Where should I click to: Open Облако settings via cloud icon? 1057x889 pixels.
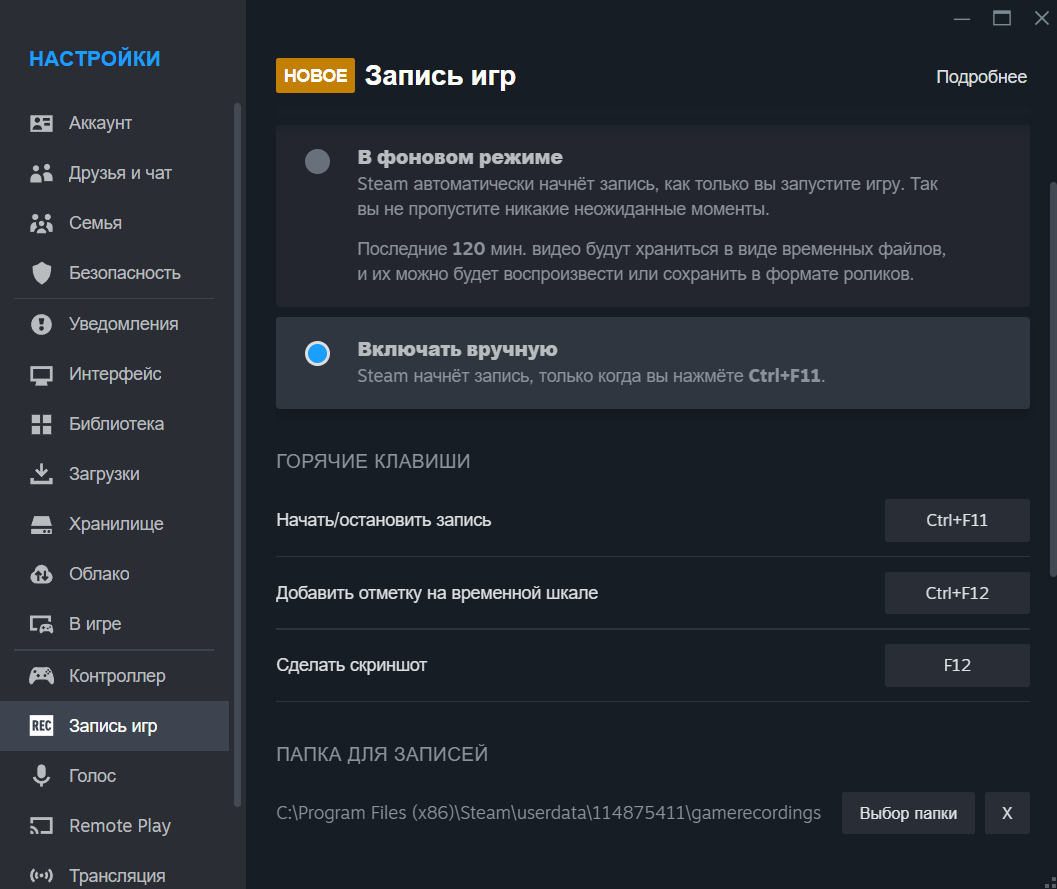click(41, 573)
